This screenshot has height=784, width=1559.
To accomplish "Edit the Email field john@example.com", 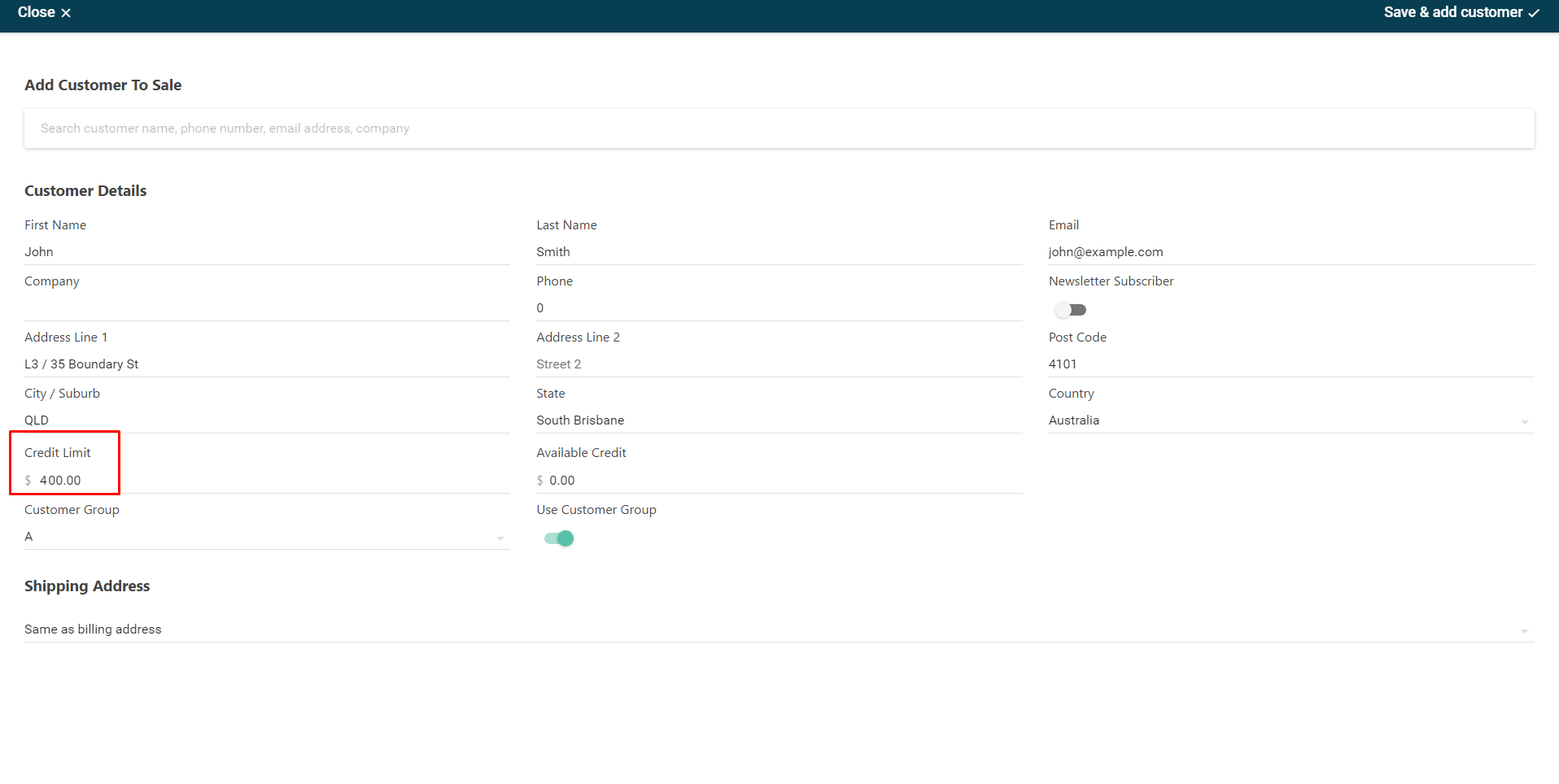I will coord(1291,252).
